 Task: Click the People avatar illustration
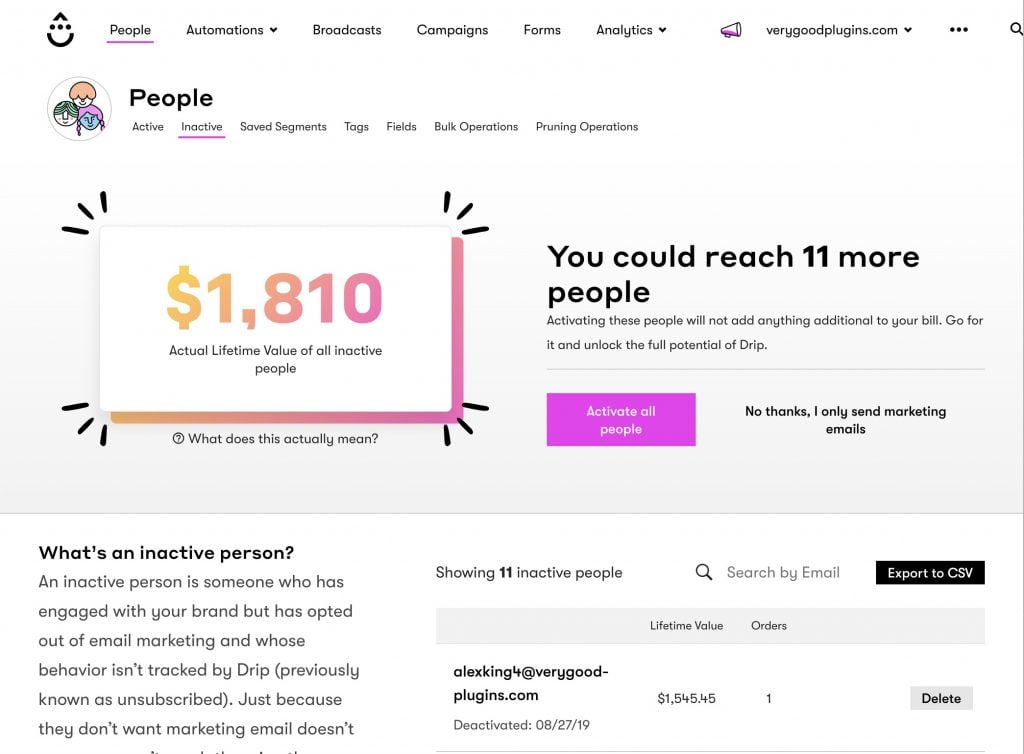click(79, 108)
